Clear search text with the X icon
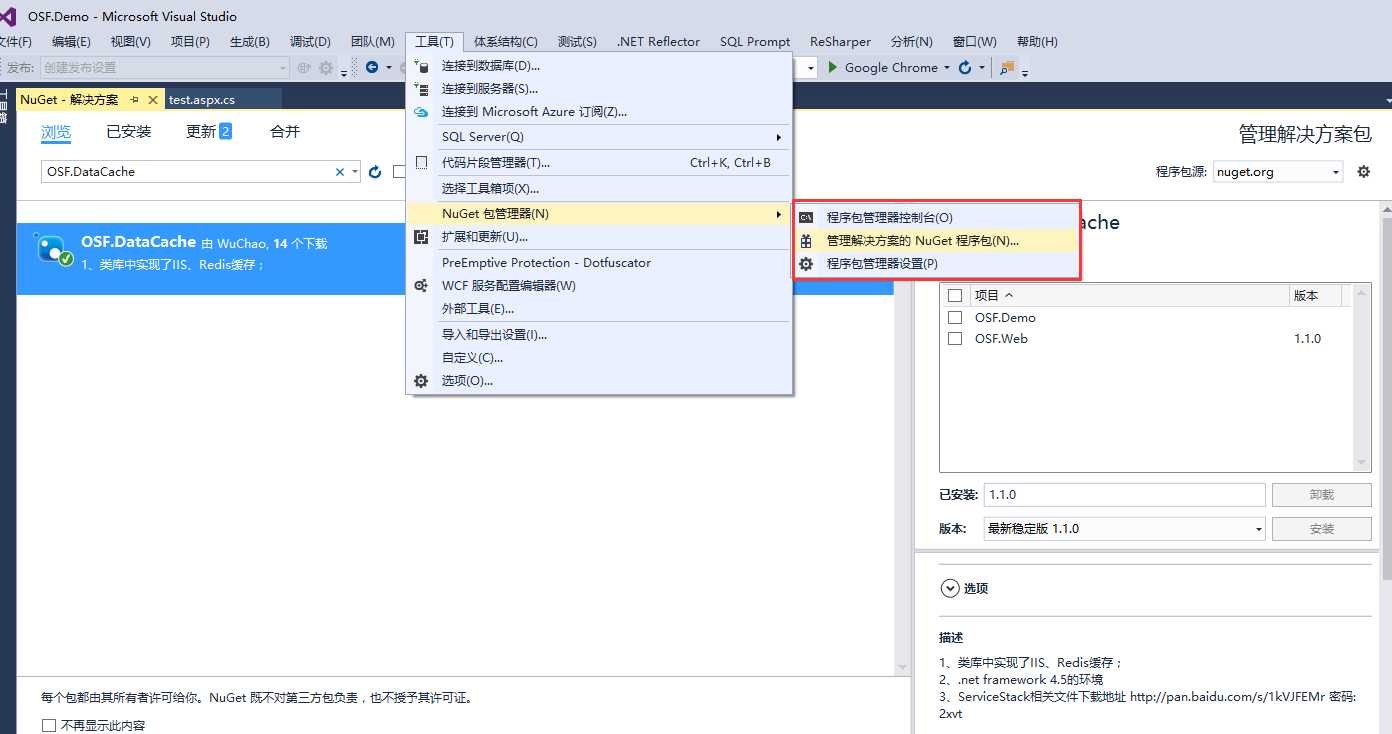Screen dimensions: 1392x734 click(x=340, y=172)
